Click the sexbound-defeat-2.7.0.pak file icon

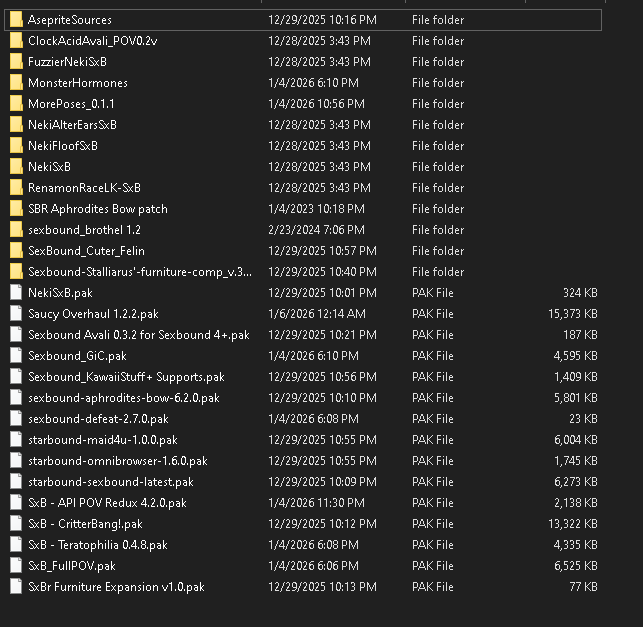point(16,419)
